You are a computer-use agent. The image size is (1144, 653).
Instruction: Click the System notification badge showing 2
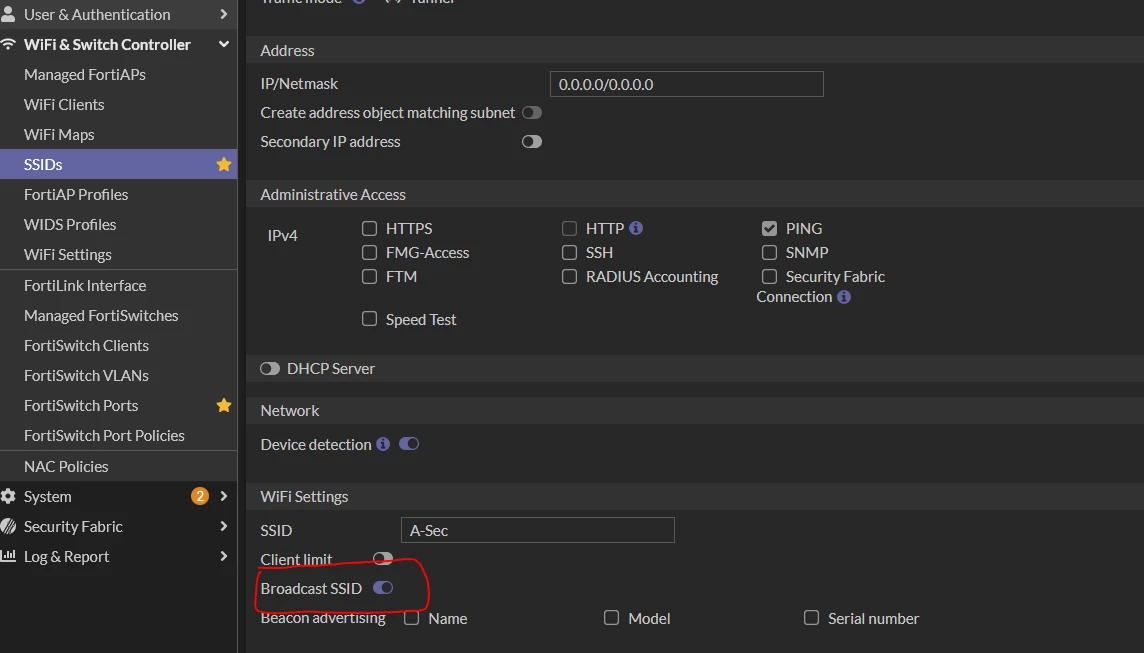199,496
